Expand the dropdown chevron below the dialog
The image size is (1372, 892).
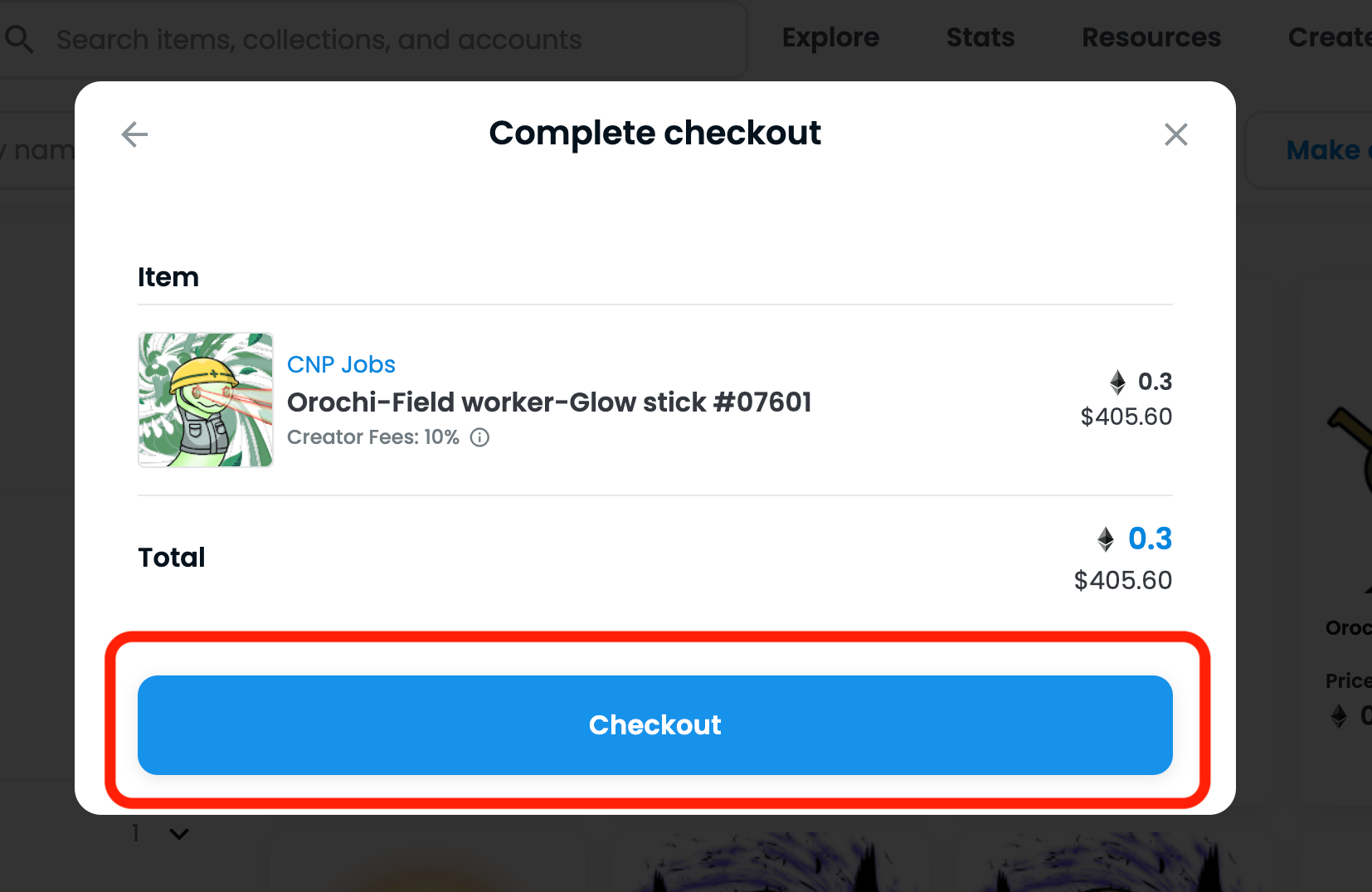[179, 834]
